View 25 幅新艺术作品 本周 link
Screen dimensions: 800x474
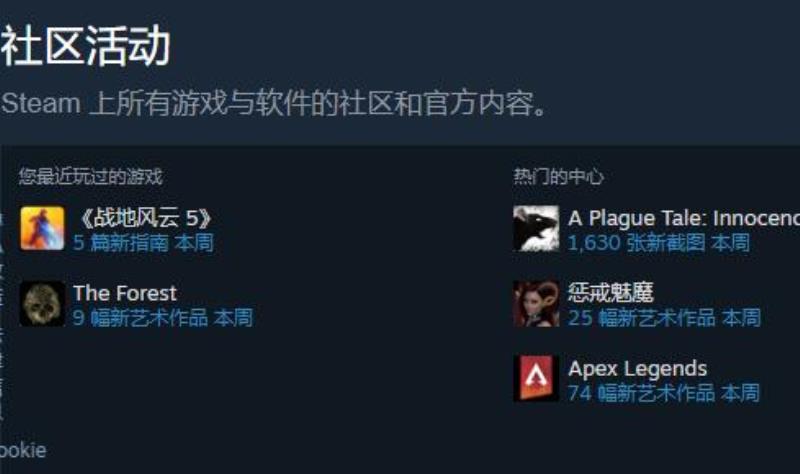click(x=664, y=318)
